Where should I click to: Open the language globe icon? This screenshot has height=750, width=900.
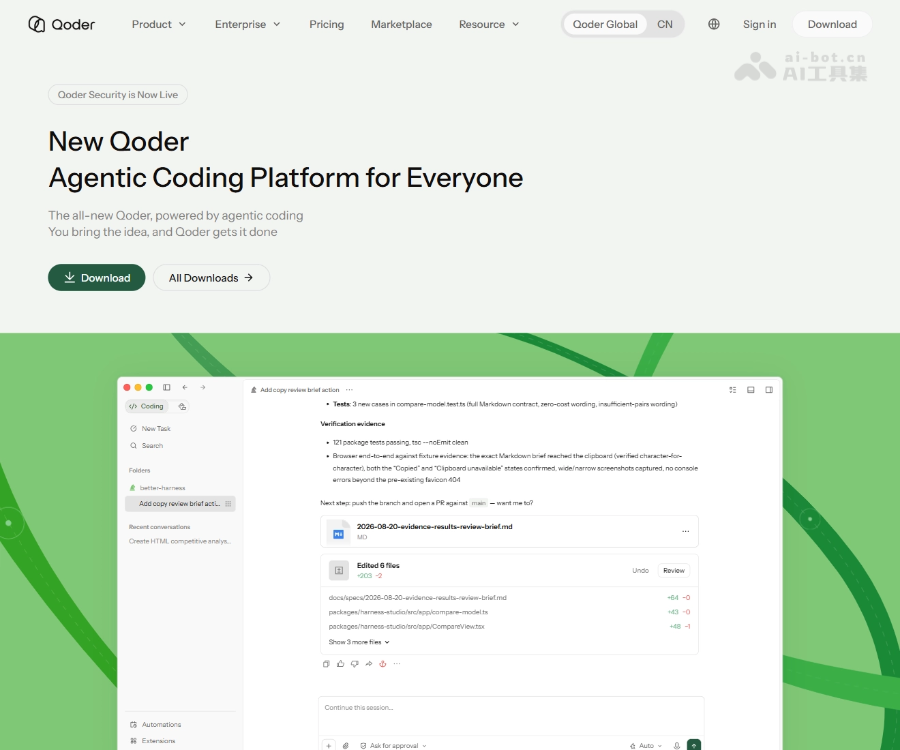[713, 24]
